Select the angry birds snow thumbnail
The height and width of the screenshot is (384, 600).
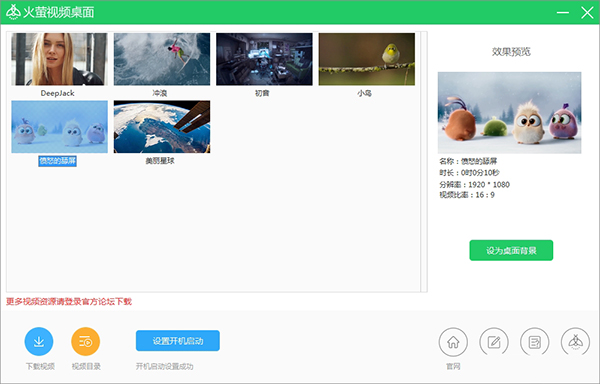point(59,127)
